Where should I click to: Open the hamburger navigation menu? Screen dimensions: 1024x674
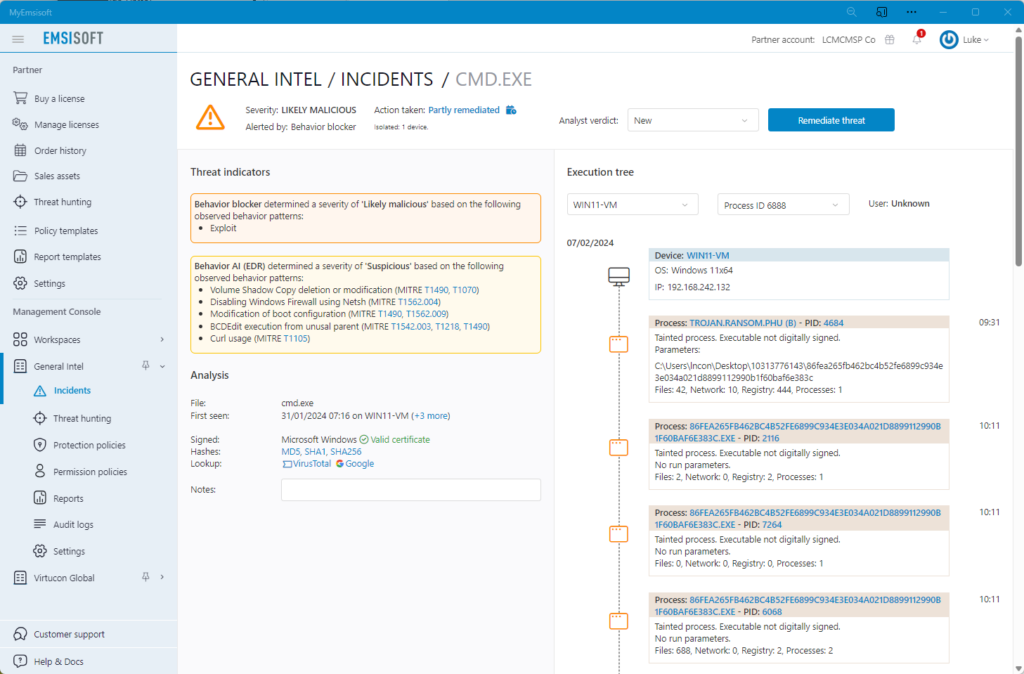[18, 39]
